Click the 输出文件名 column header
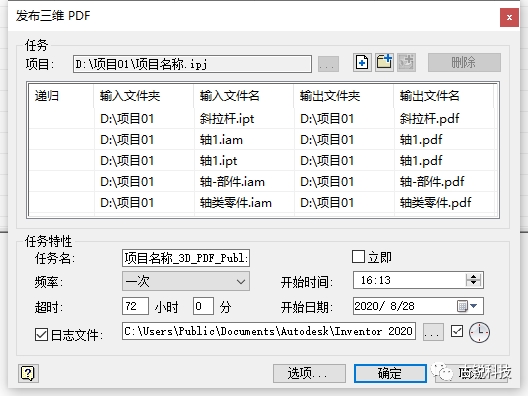This screenshot has width=528, height=396. (444, 96)
